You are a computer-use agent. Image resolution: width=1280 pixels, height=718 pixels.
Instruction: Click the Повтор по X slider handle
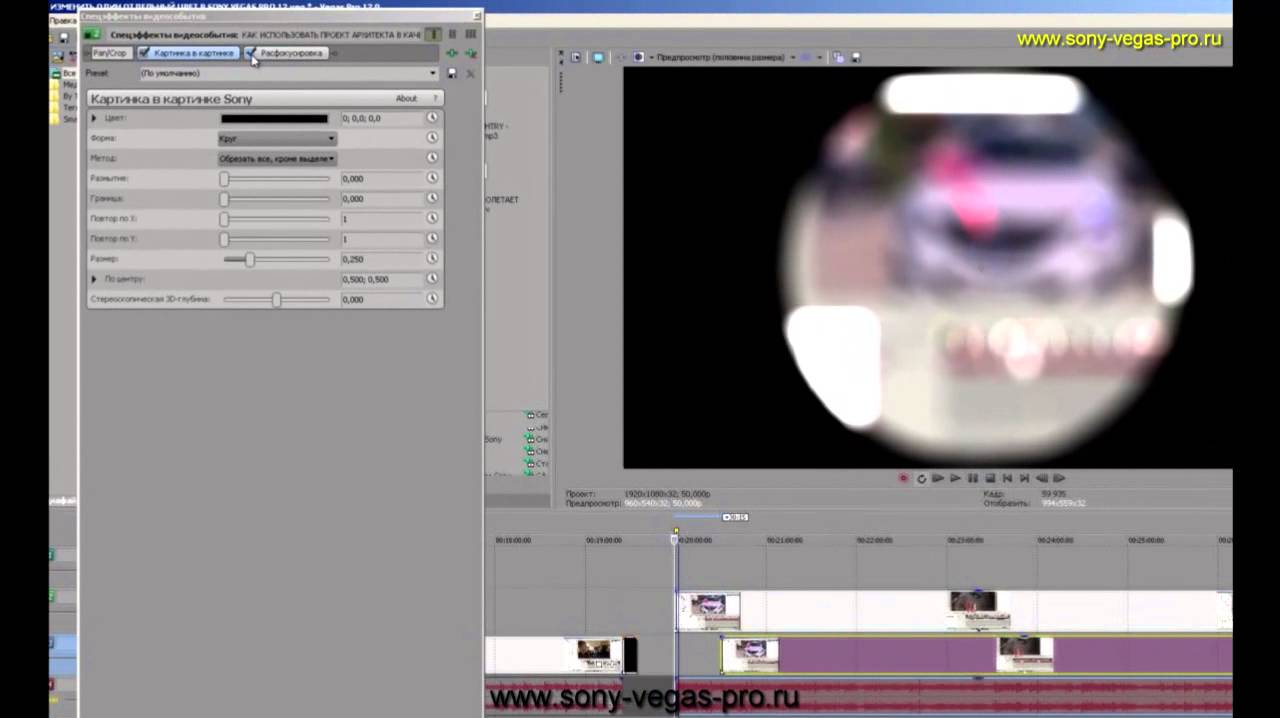point(224,218)
